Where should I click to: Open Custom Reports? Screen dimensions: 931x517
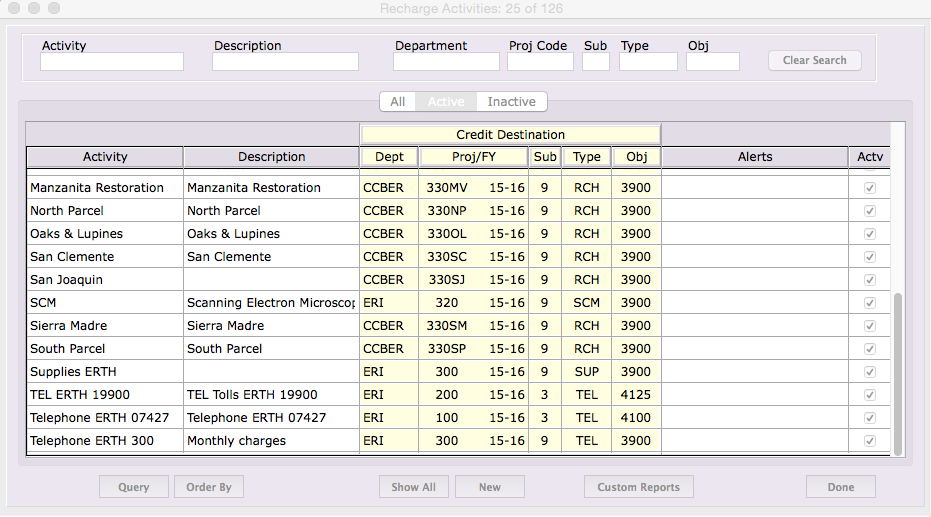638,487
